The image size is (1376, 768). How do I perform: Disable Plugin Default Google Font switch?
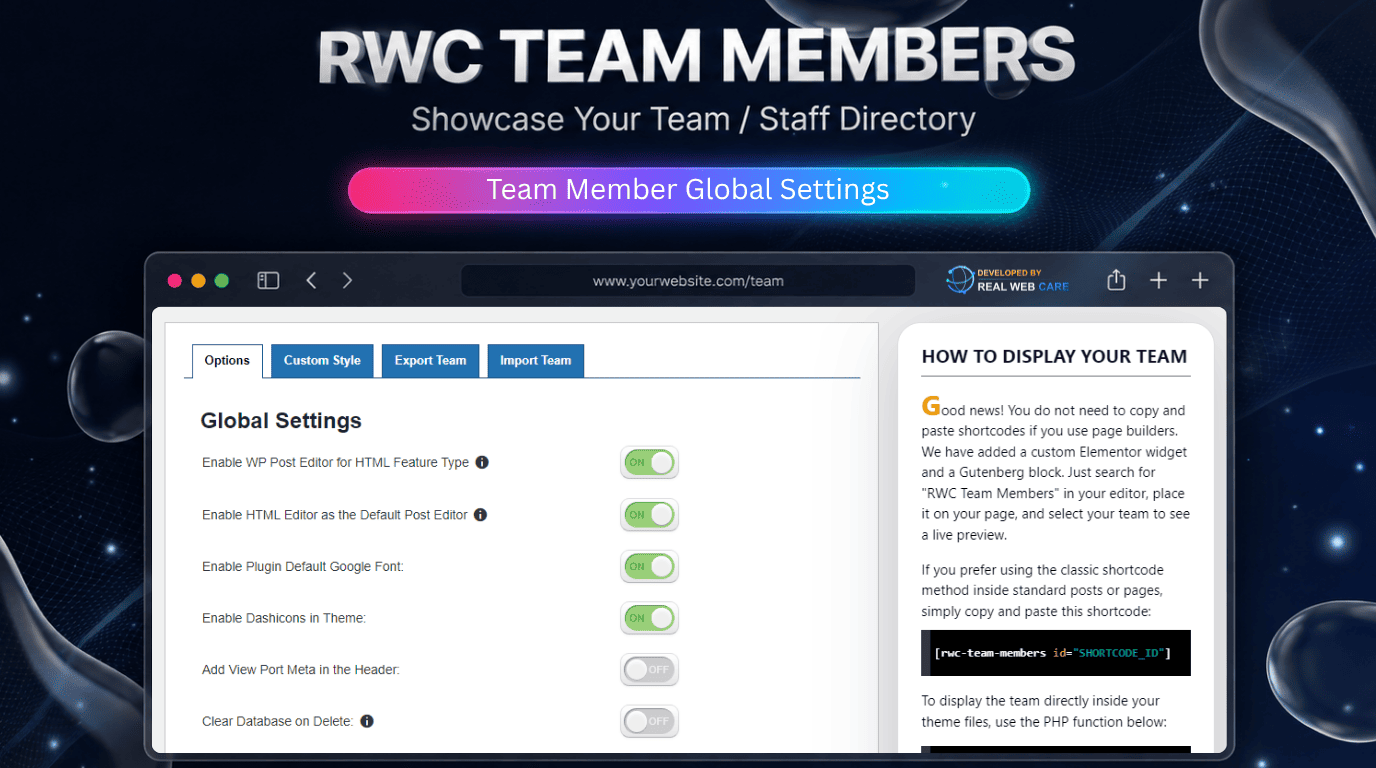[650, 566]
